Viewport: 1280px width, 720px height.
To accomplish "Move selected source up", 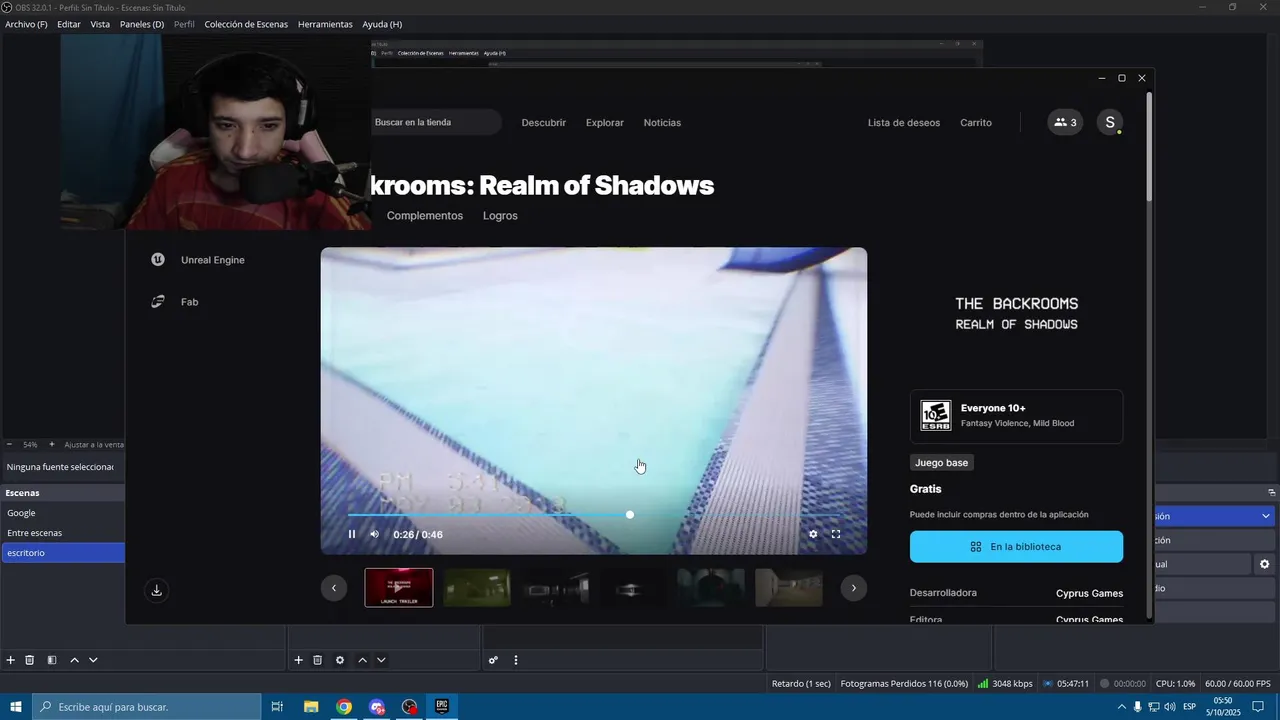I will pos(362,660).
